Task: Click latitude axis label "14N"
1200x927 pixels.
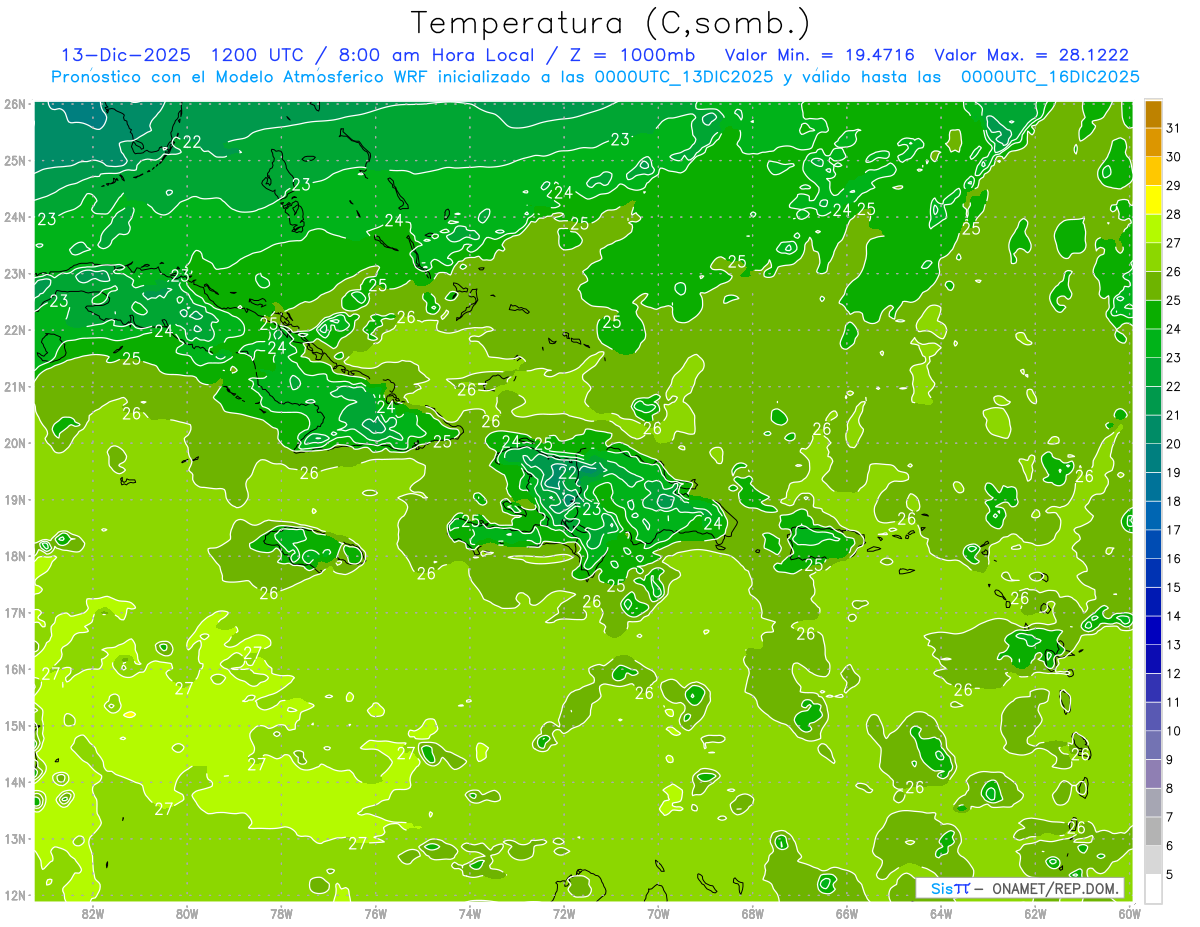Action: [14, 782]
